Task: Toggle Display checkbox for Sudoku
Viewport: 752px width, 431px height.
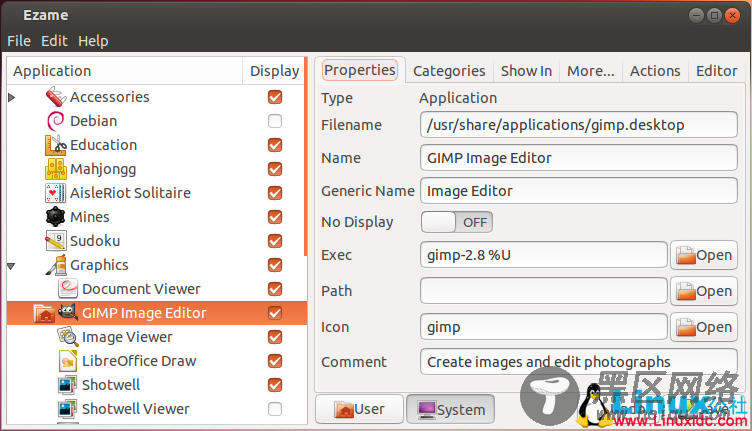Action: 275,241
